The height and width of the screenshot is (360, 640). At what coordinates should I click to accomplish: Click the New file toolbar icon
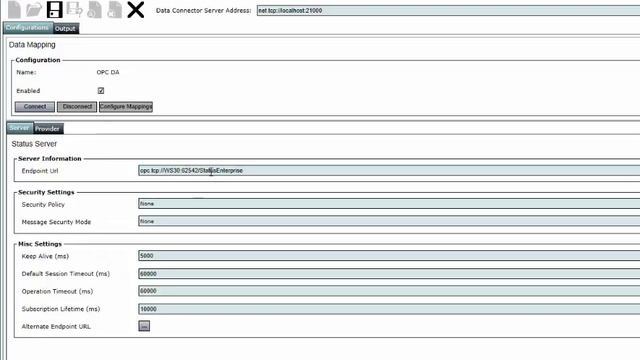(14, 9)
